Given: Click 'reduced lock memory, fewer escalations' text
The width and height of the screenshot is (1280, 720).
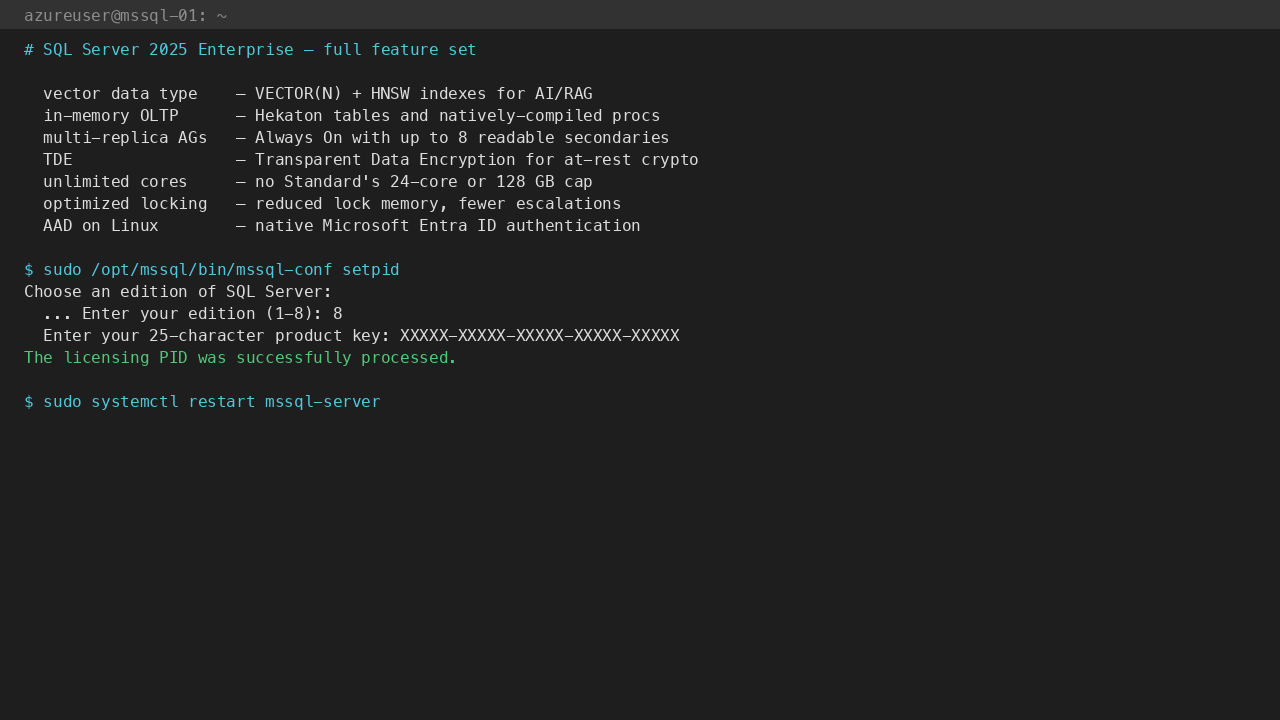Looking at the screenshot, I should pos(438,204).
